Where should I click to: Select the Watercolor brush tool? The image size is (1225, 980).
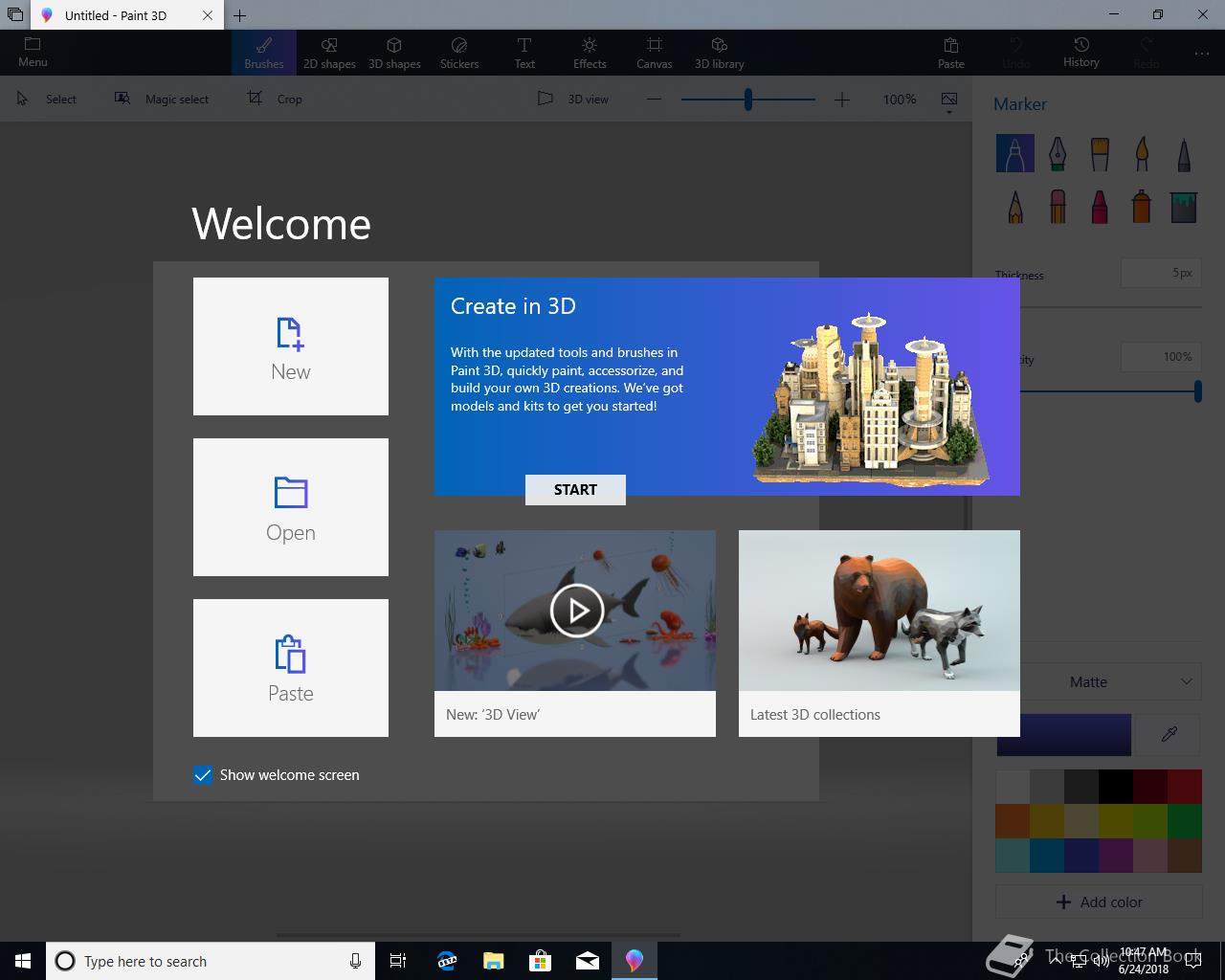point(1142,153)
